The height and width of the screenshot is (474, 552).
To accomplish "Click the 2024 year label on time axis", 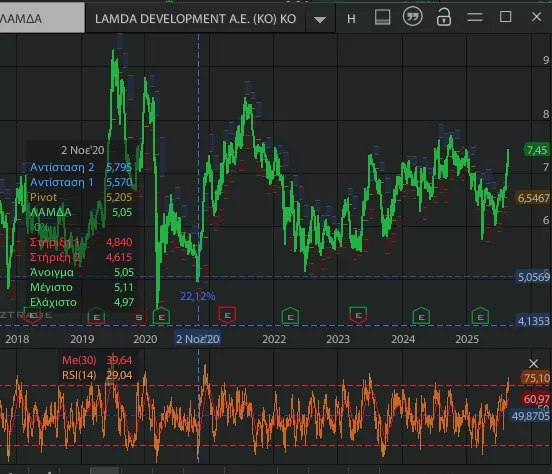I will coord(403,339).
